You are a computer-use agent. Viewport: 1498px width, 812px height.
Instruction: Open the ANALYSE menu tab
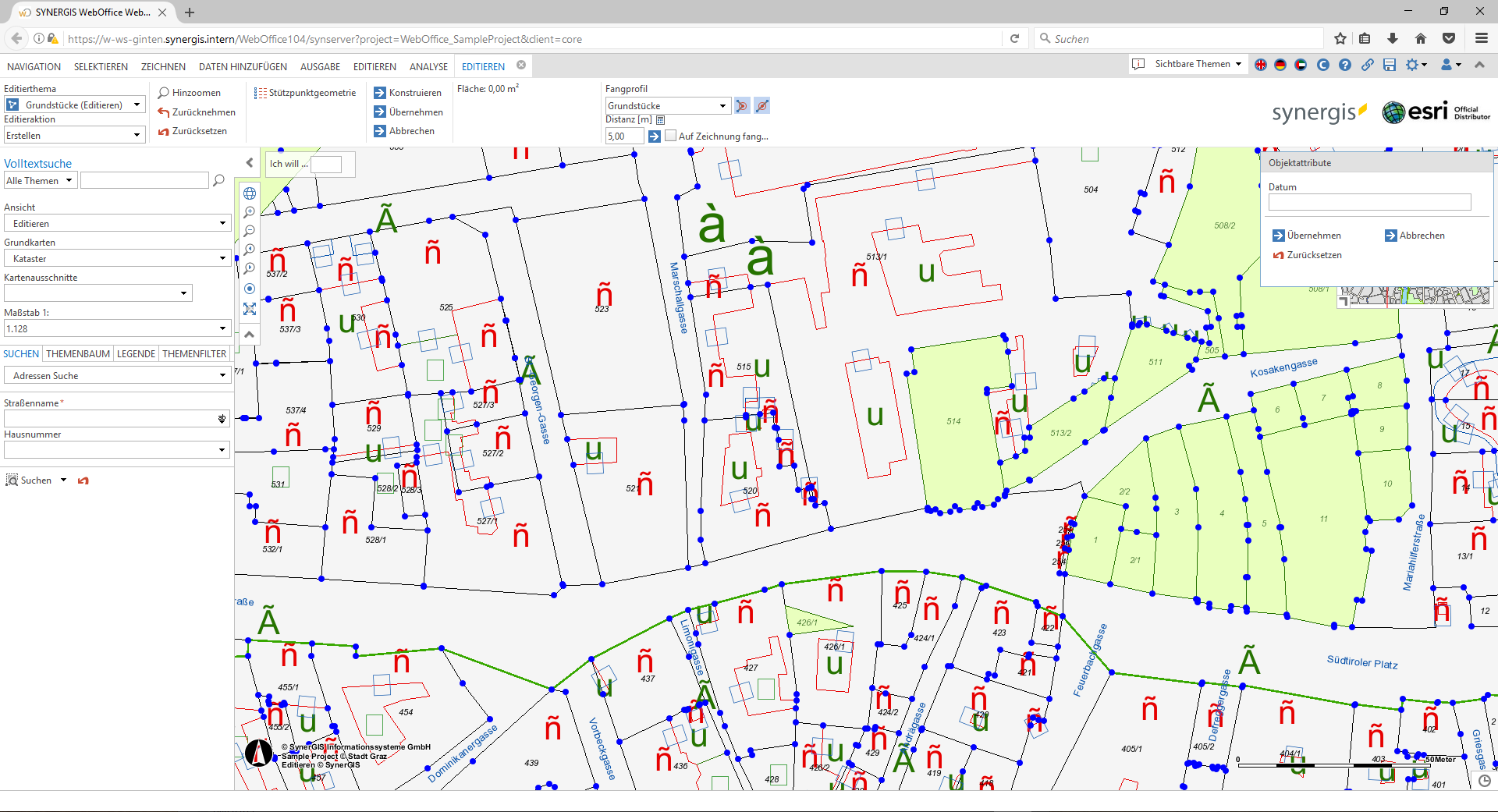coord(428,67)
